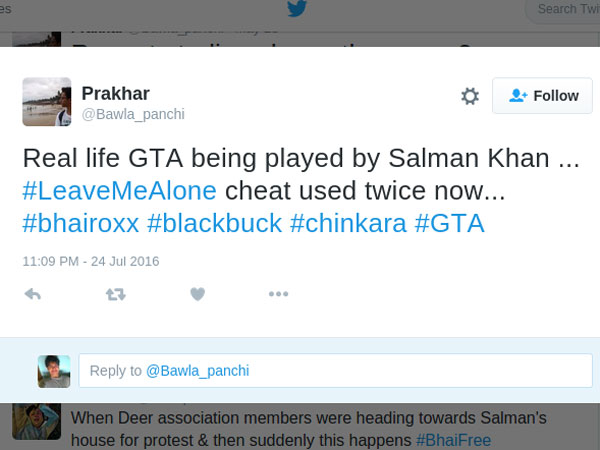Focus the Search Twitter field
This screenshot has height=450, width=600.
pos(565,10)
